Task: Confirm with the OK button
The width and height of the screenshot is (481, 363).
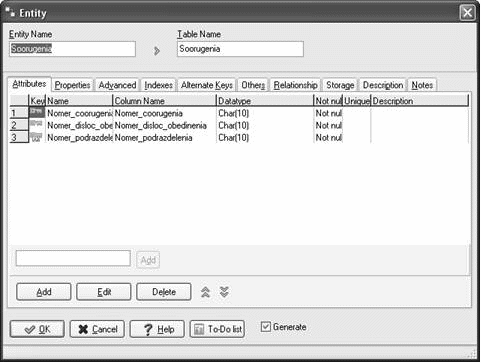Action: (x=37, y=329)
